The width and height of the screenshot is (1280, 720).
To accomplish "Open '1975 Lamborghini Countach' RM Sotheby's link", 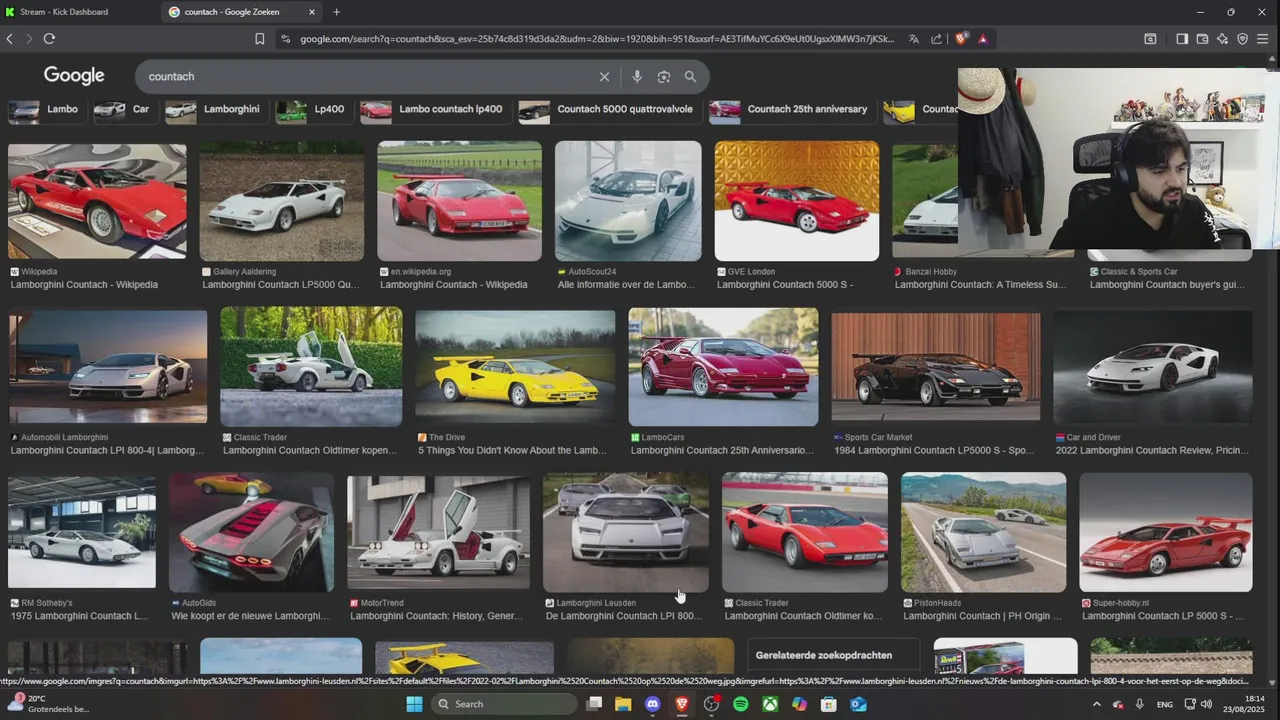I will coord(79,617).
